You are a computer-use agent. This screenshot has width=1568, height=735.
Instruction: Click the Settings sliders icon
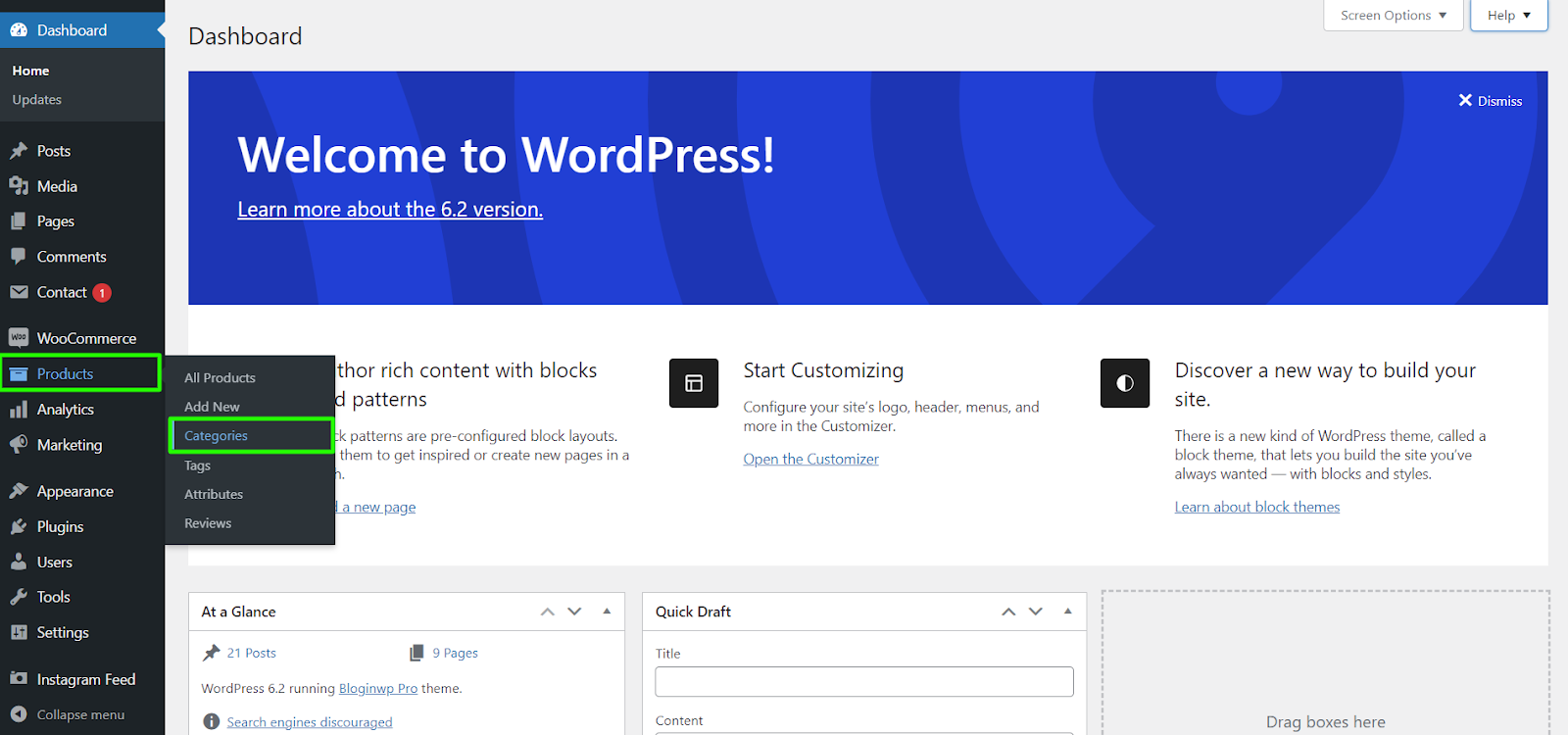coord(19,632)
